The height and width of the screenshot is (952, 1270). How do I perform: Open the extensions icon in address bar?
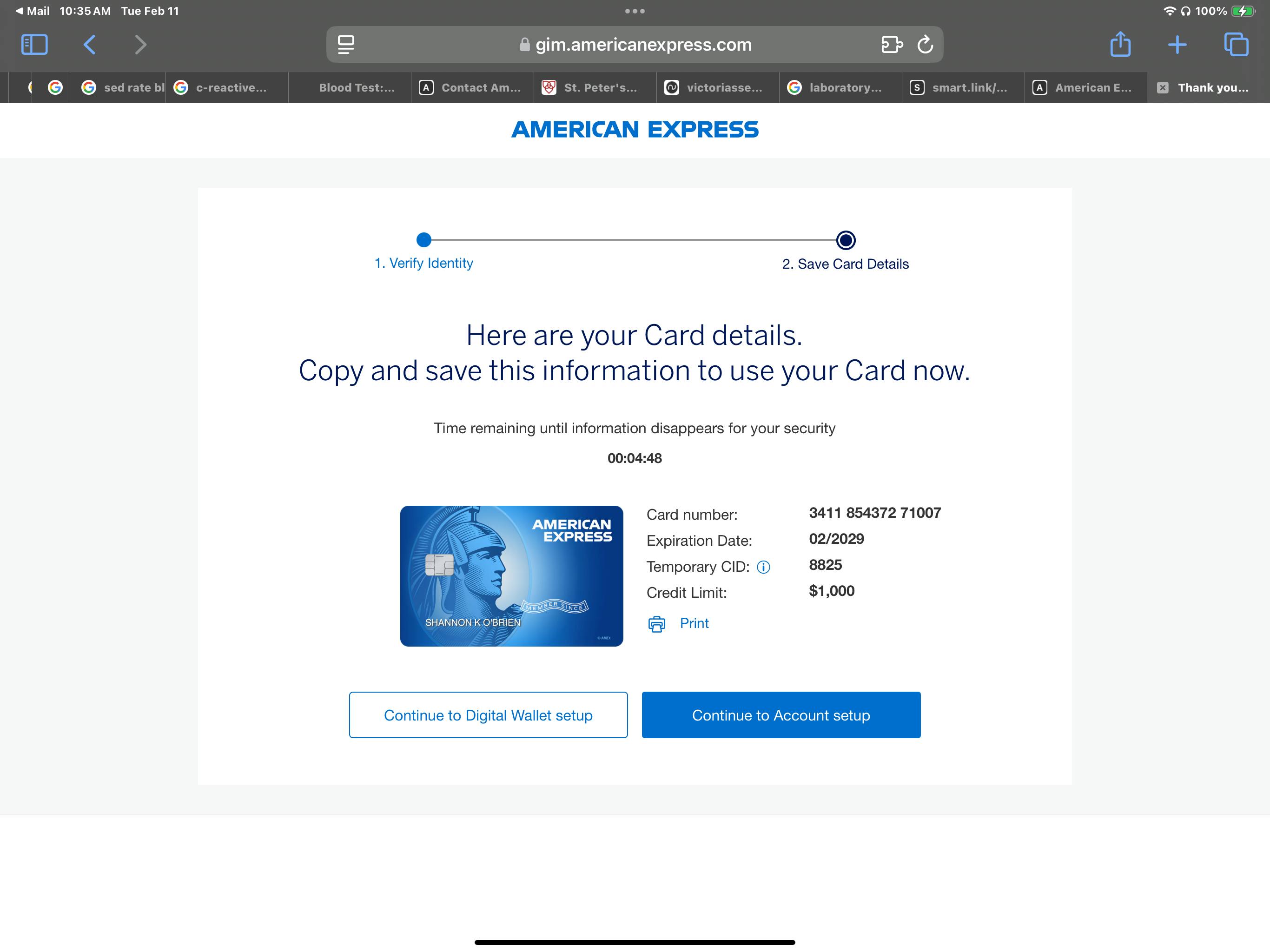click(892, 44)
